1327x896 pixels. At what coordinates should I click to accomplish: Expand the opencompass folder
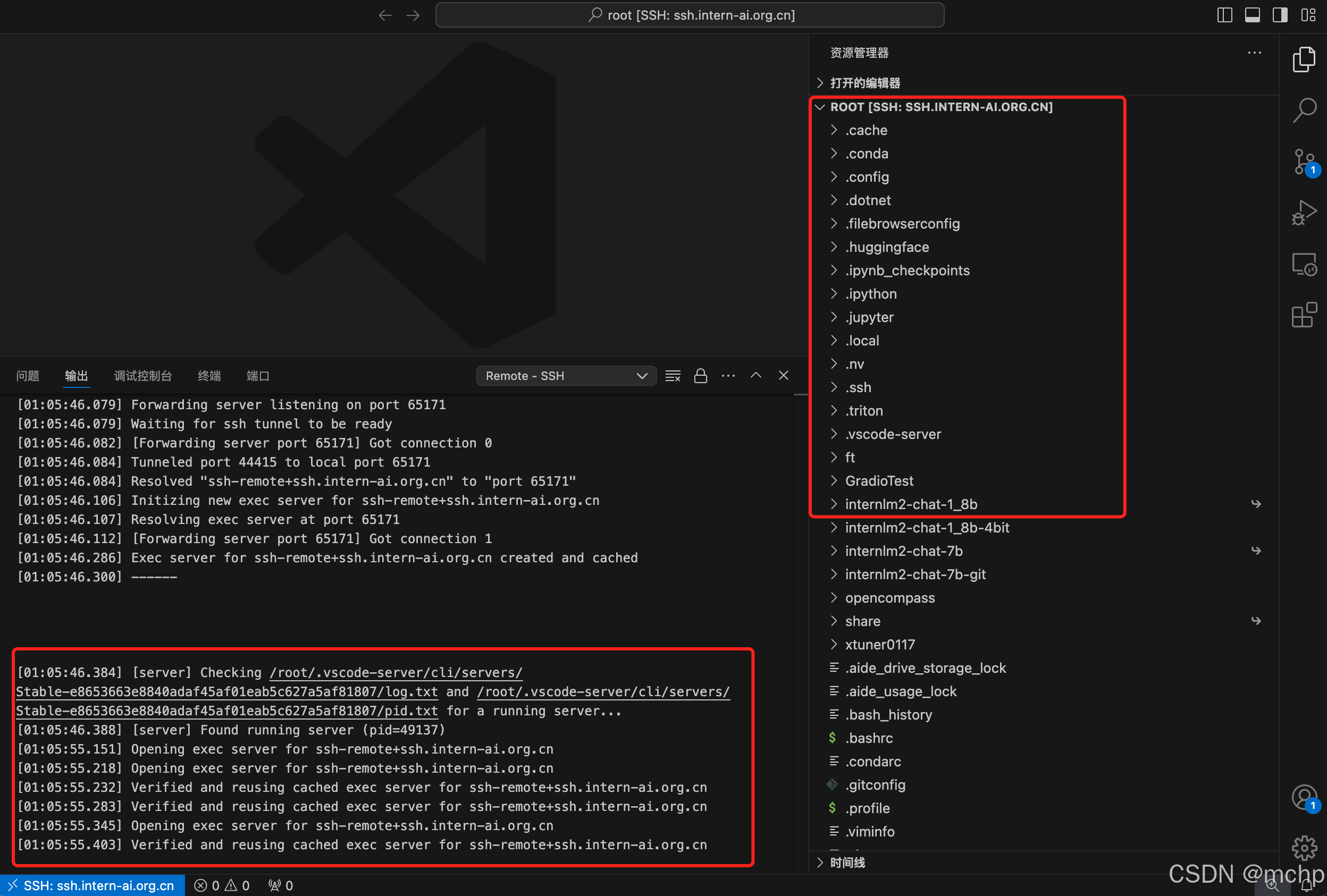[x=1044, y=598]
